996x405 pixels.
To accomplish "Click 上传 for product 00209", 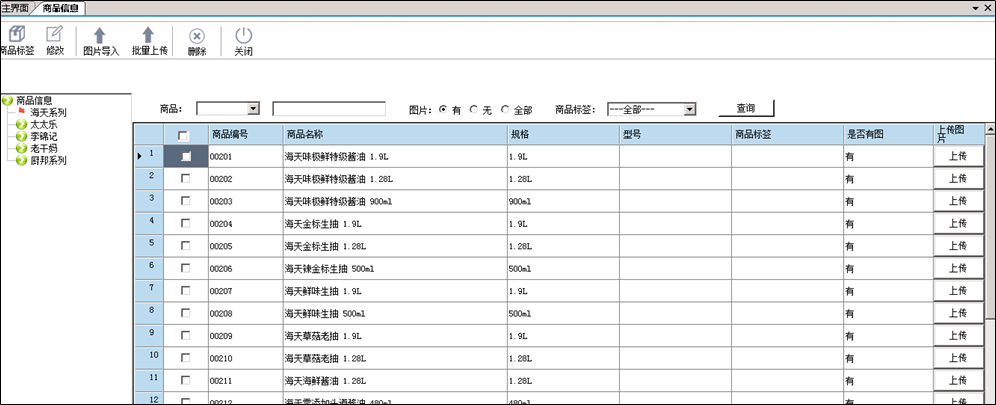I will click(x=958, y=335).
